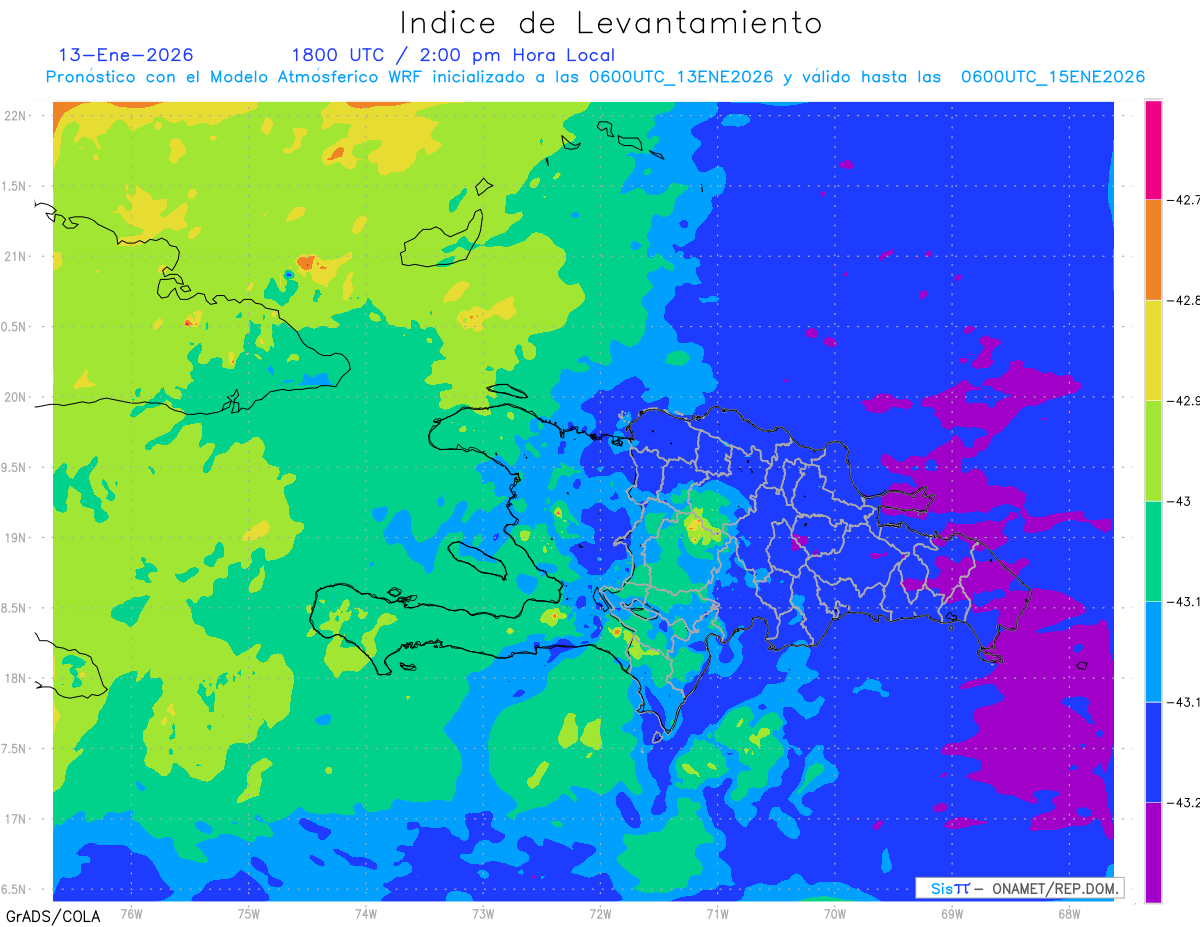Click the '18N' latitude label
Viewport: 1200px width, 927px height.
pyautogui.click(x=16, y=679)
